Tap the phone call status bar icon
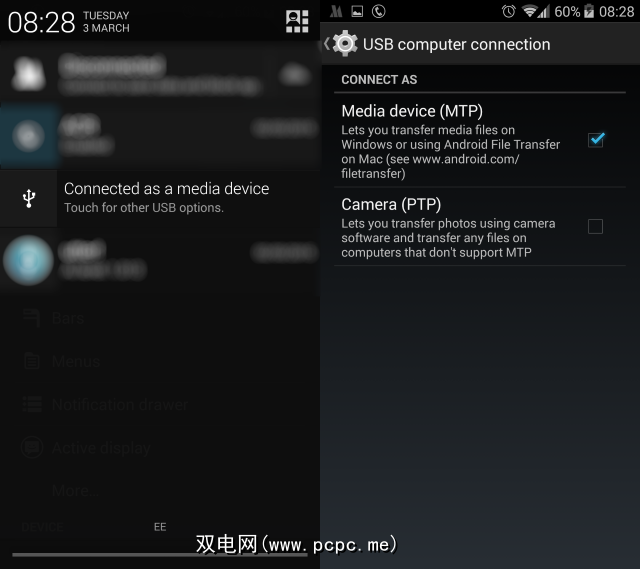 [378, 11]
